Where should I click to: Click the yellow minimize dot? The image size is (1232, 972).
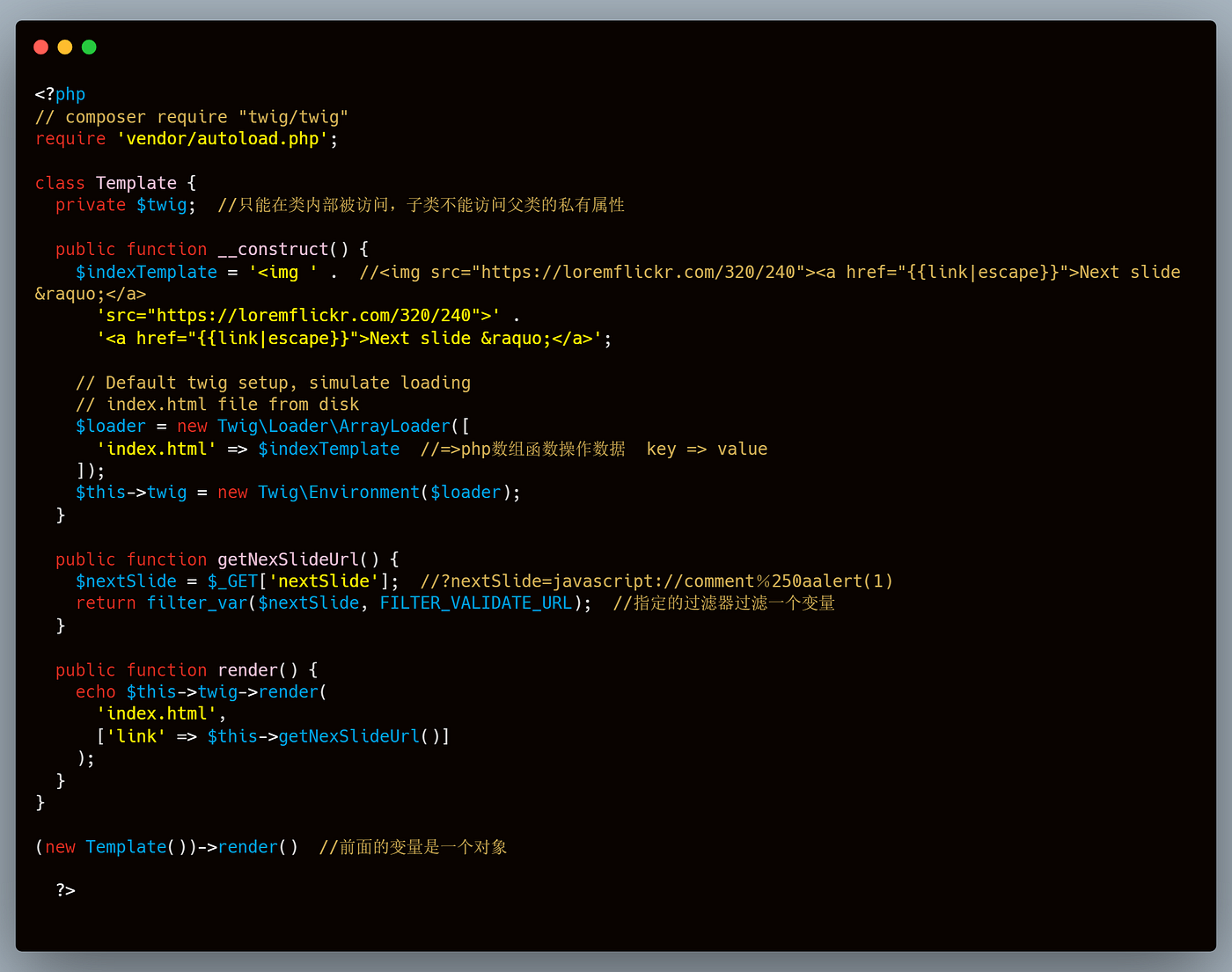[x=65, y=47]
